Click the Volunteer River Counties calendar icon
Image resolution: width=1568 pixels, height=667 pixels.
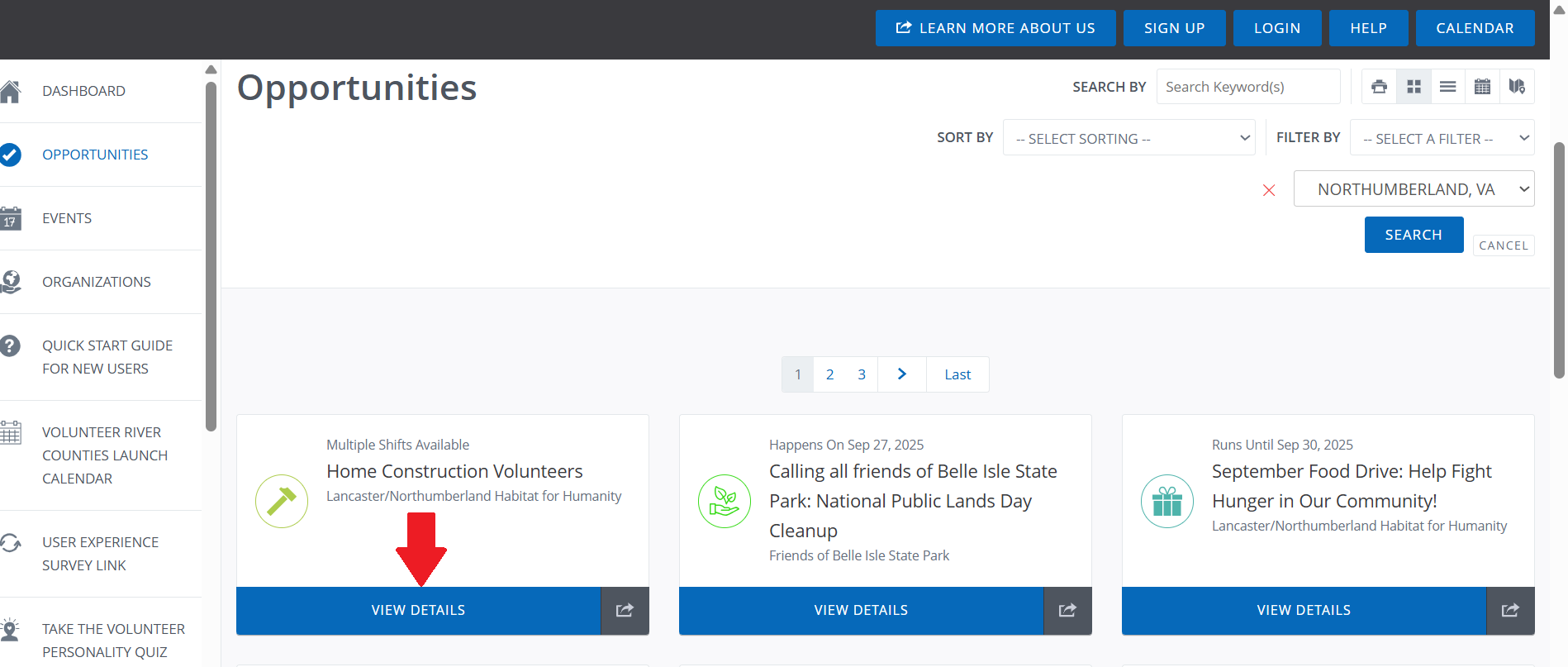[x=10, y=432]
